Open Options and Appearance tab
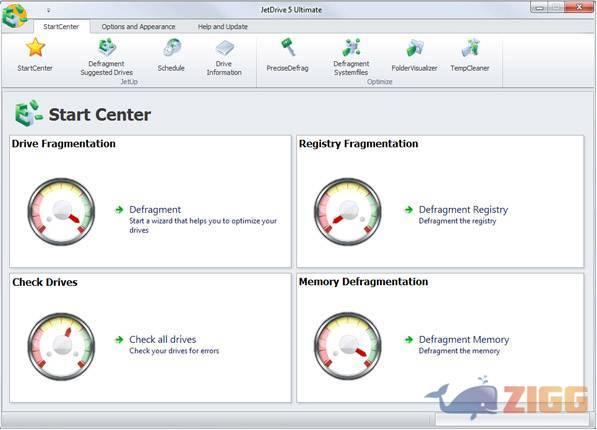Screen dimensions: 597x430 139,27
